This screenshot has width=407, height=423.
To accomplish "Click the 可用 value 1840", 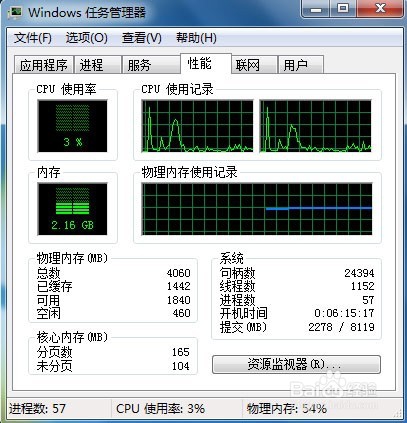I will point(179,300).
